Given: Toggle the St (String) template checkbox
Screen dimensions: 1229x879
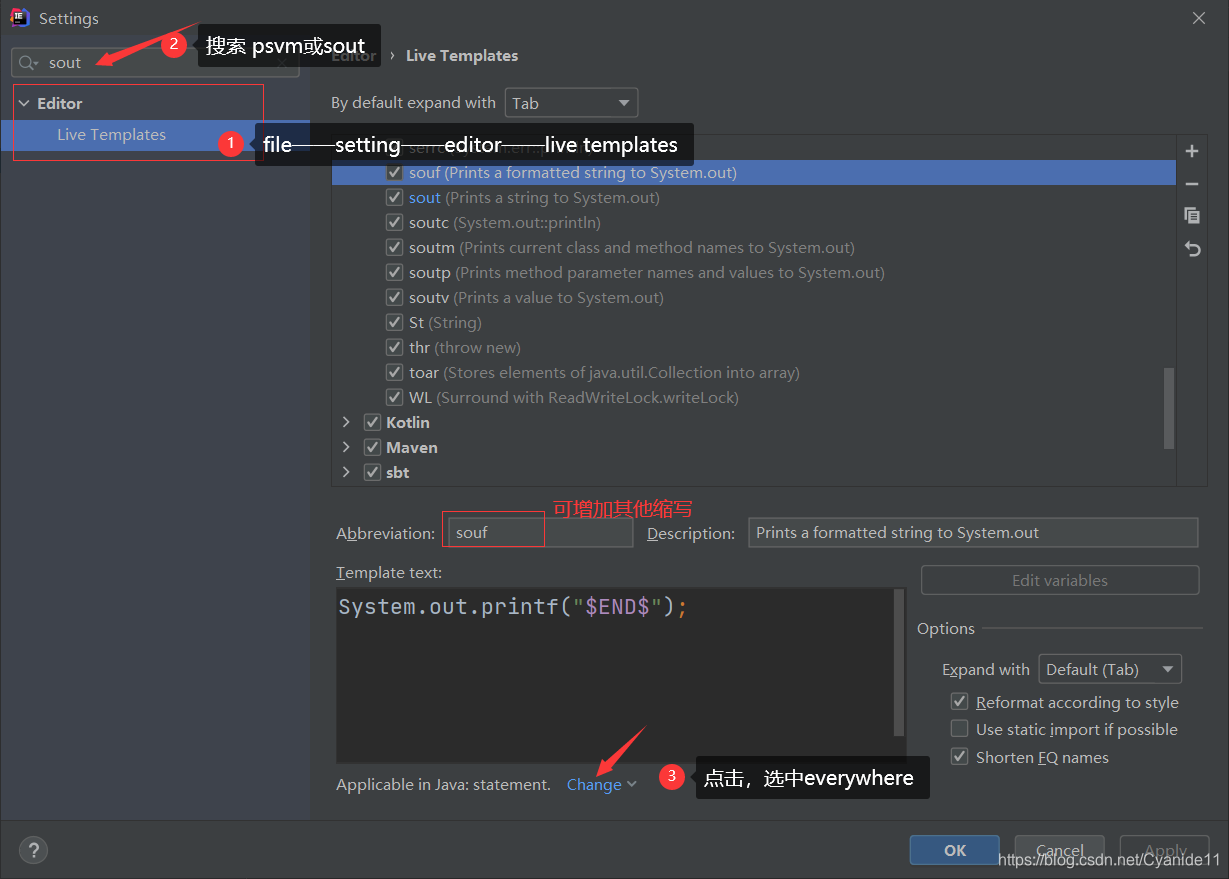Looking at the screenshot, I should tap(394, 322).
